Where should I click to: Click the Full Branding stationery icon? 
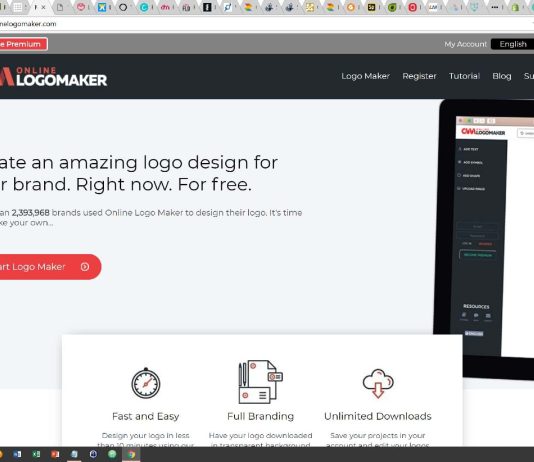pyautogui.click(x=261, y=382)
